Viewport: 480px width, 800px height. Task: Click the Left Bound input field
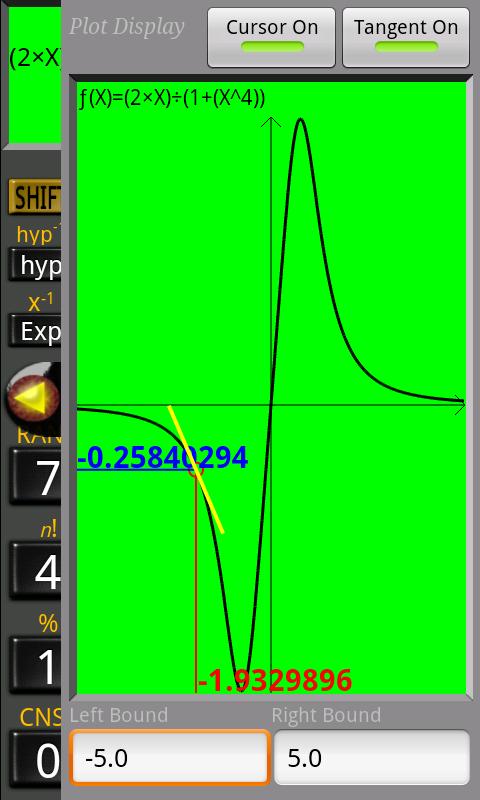[169, 757]
